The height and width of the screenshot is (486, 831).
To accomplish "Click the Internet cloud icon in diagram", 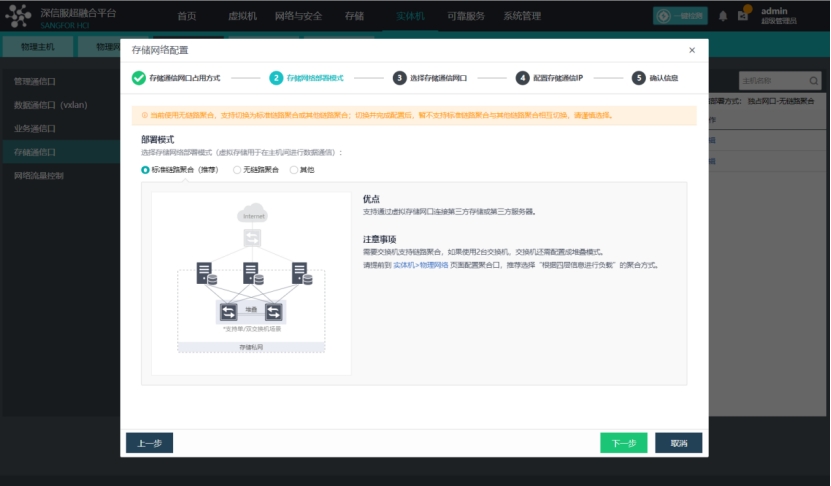I will [253, 213].
